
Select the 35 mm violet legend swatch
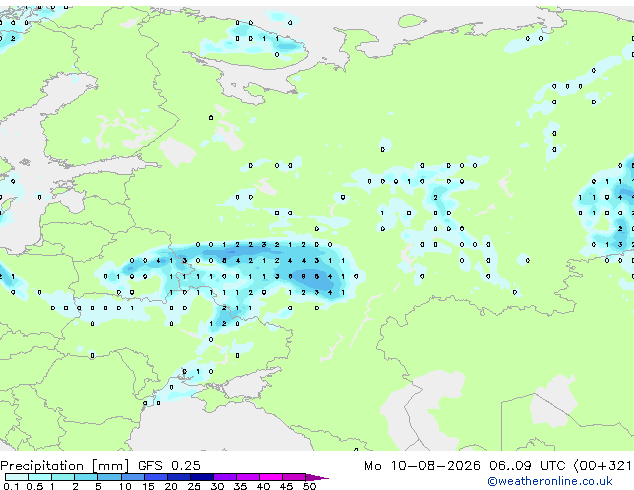(x=247, y=477)
